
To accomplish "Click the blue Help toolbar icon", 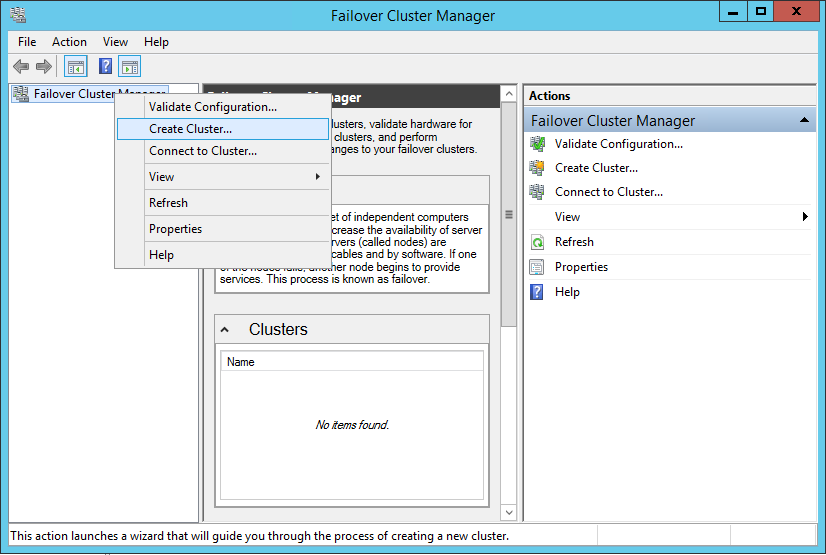I will coord(105,66).
